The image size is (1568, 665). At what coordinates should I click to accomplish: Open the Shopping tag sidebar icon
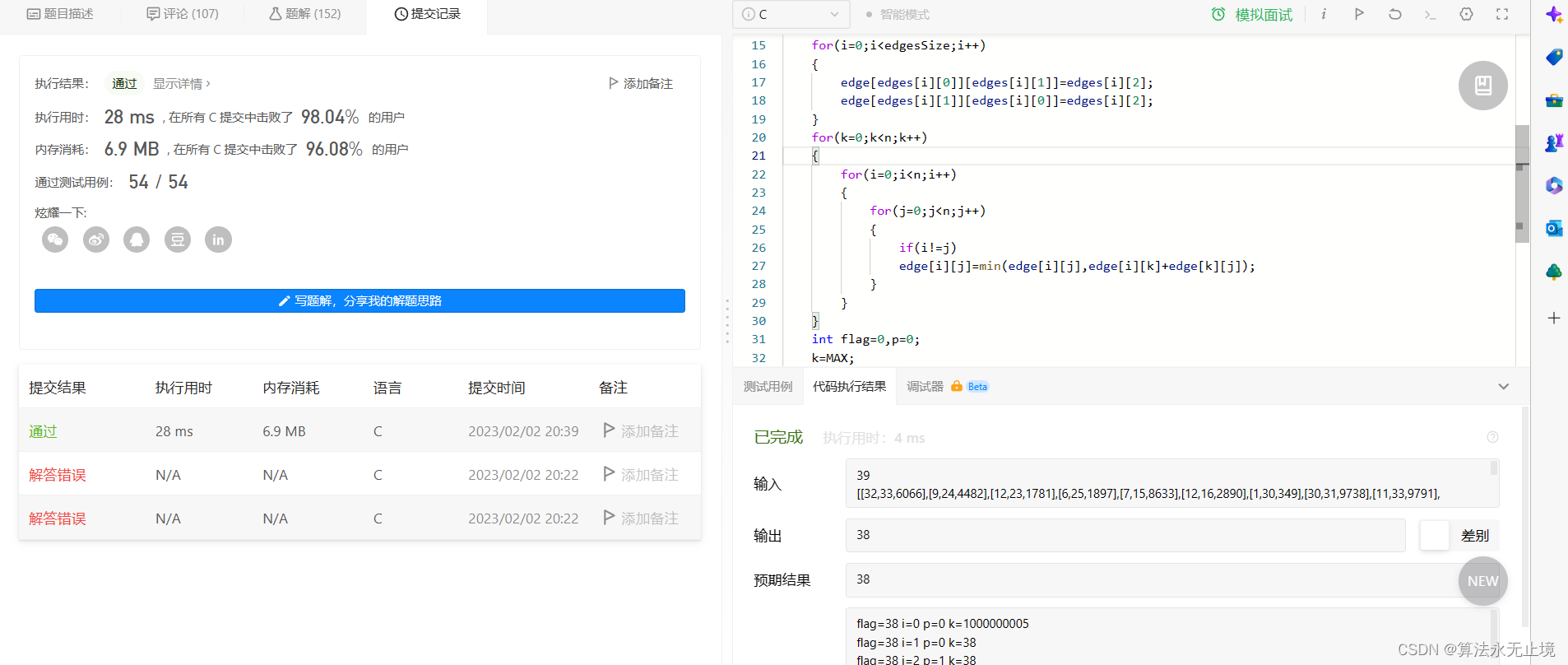[1554, 57]
